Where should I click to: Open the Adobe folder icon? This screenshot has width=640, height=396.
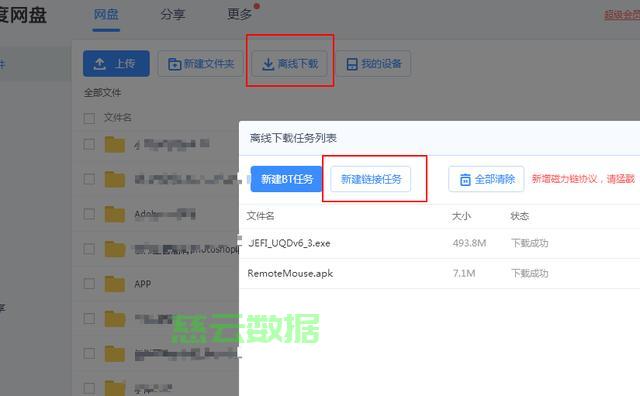pyautogui.click(x=115, y=214)
